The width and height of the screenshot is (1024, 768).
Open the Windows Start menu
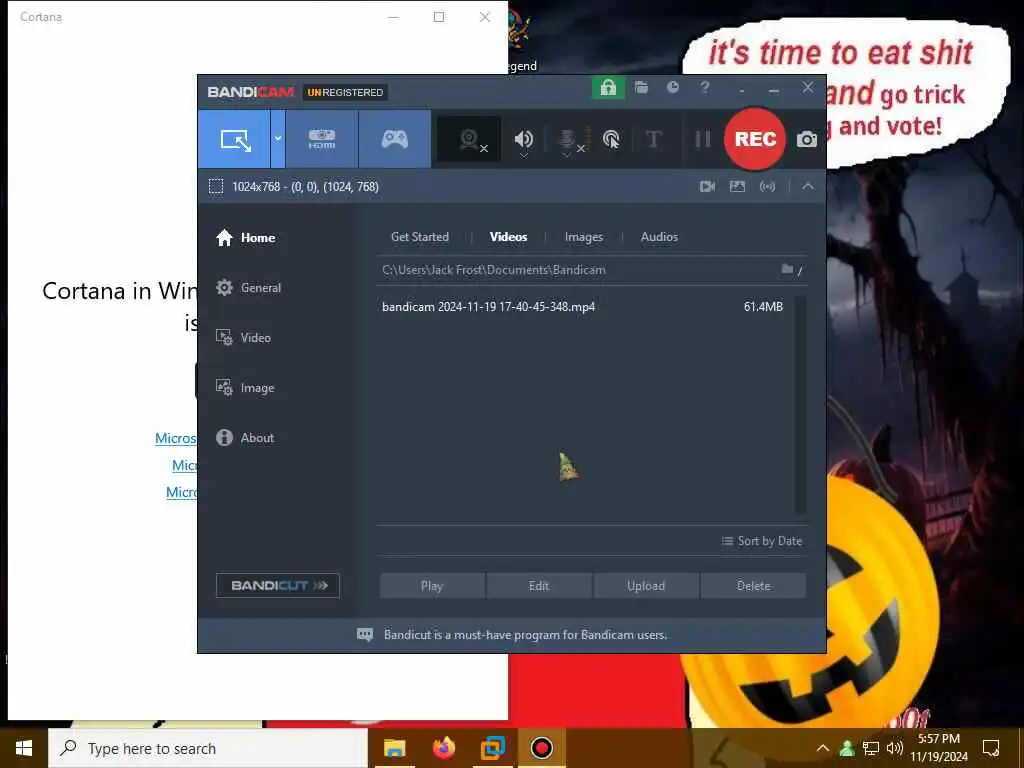(x=24, y=748)
